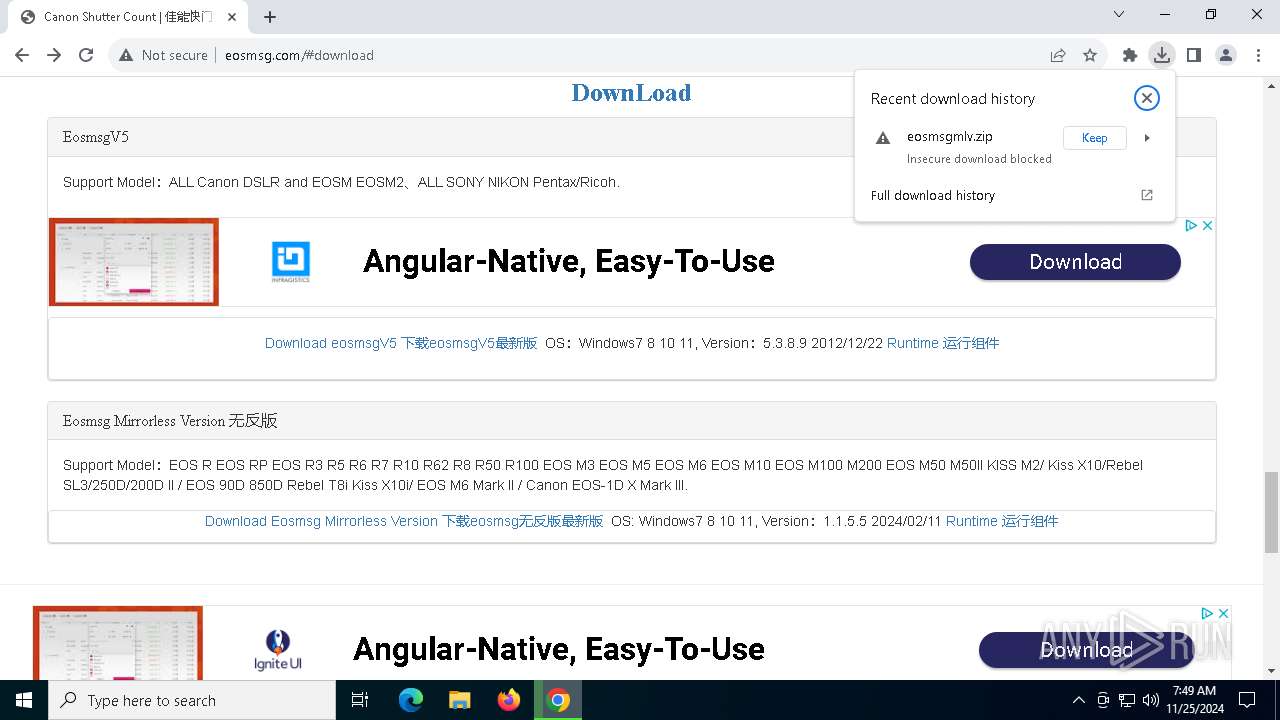Open a new tab
The image size is (1280, 720).
pyautogui.click(x=270, y=17)
